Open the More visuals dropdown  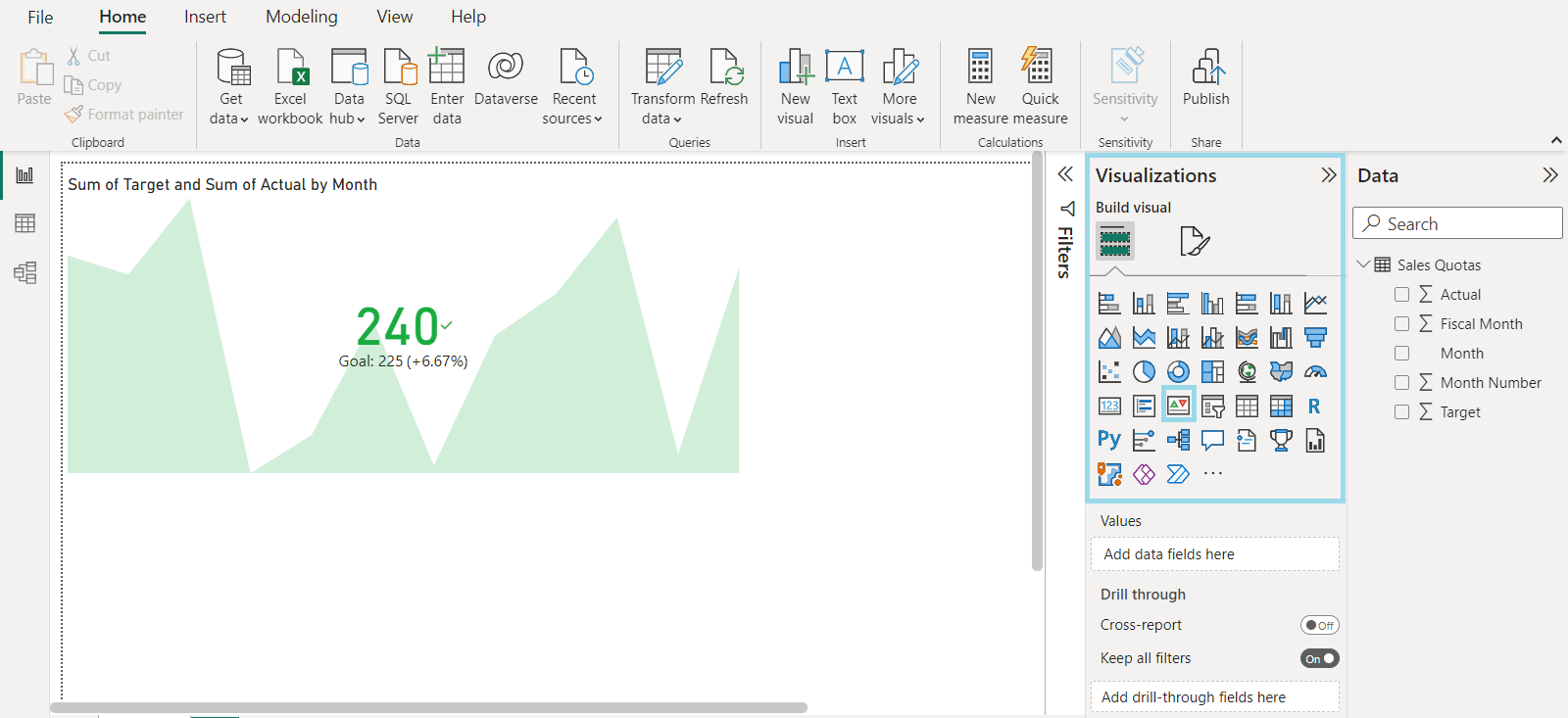[x=899, y=87]
